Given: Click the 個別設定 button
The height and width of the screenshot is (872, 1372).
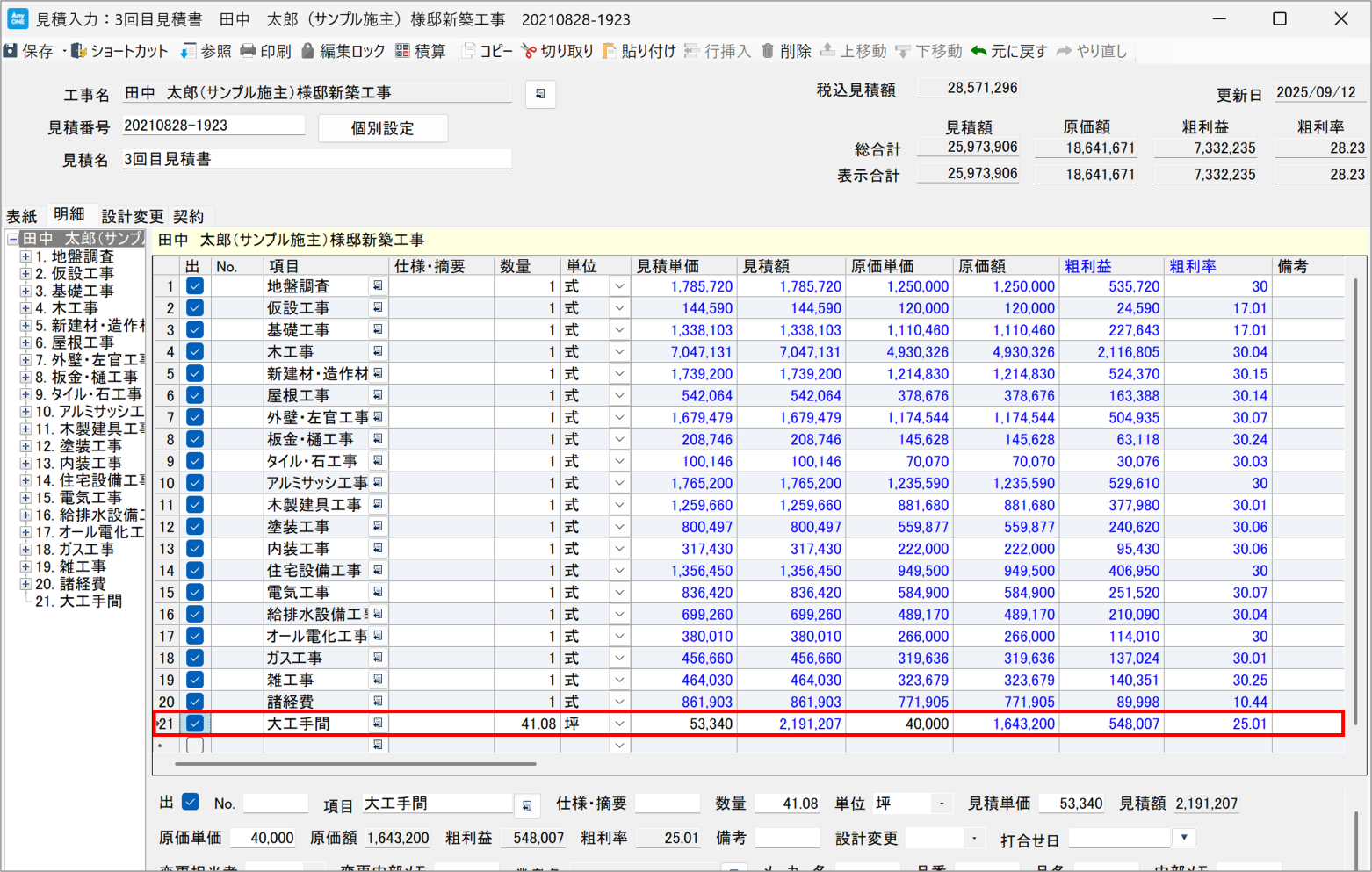Looking at the screenshot, I should [382, 128].
